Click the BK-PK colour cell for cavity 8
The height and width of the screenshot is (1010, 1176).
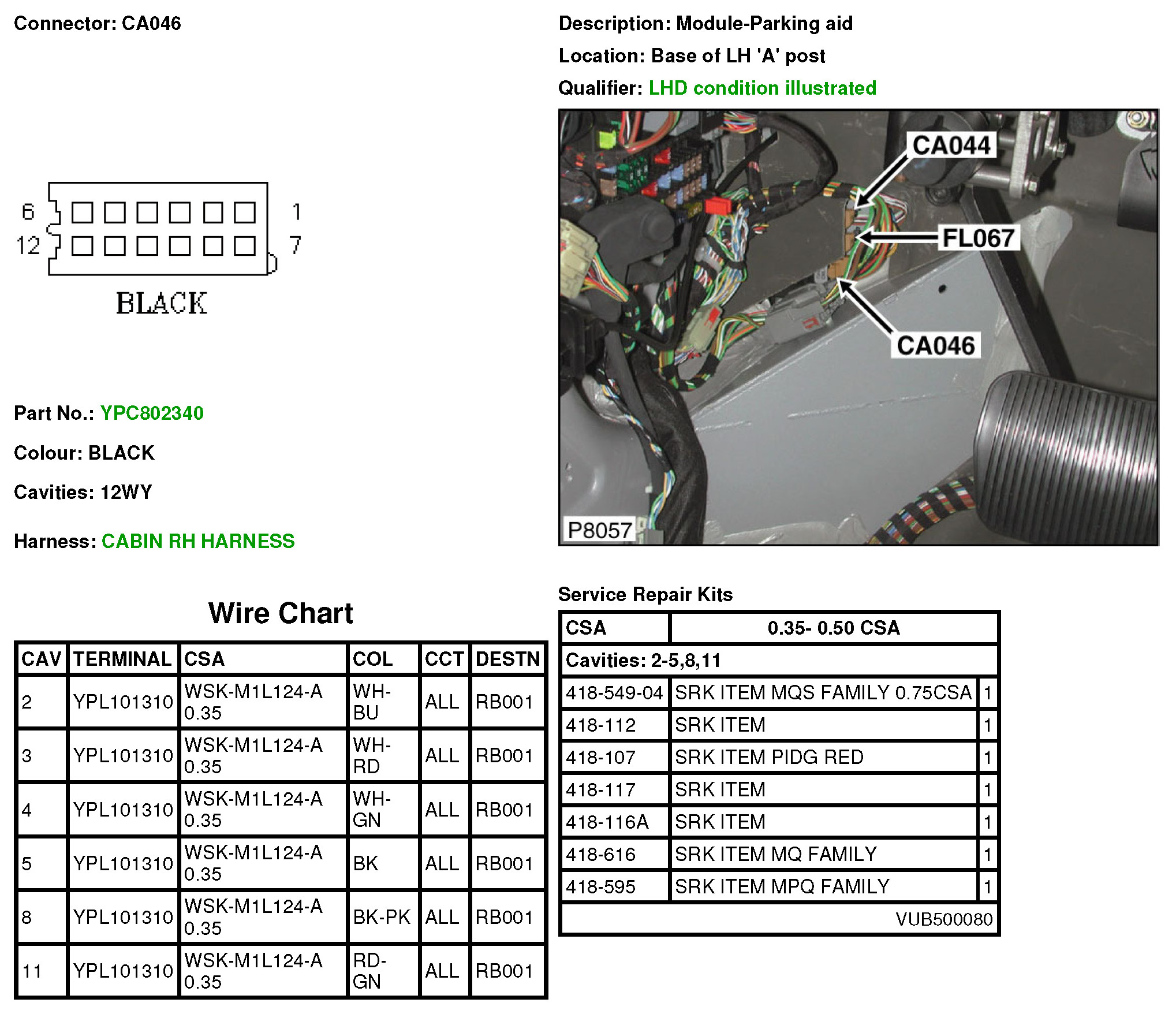tap(383, 917)
